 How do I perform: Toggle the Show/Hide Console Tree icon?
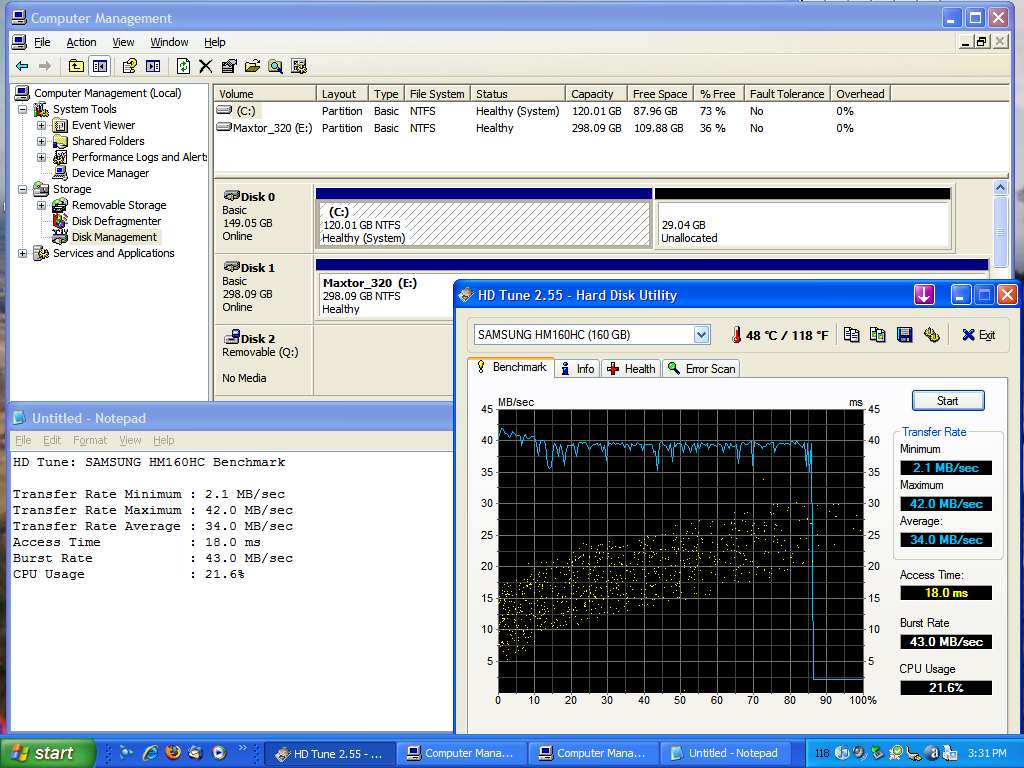tap(99, 66)
